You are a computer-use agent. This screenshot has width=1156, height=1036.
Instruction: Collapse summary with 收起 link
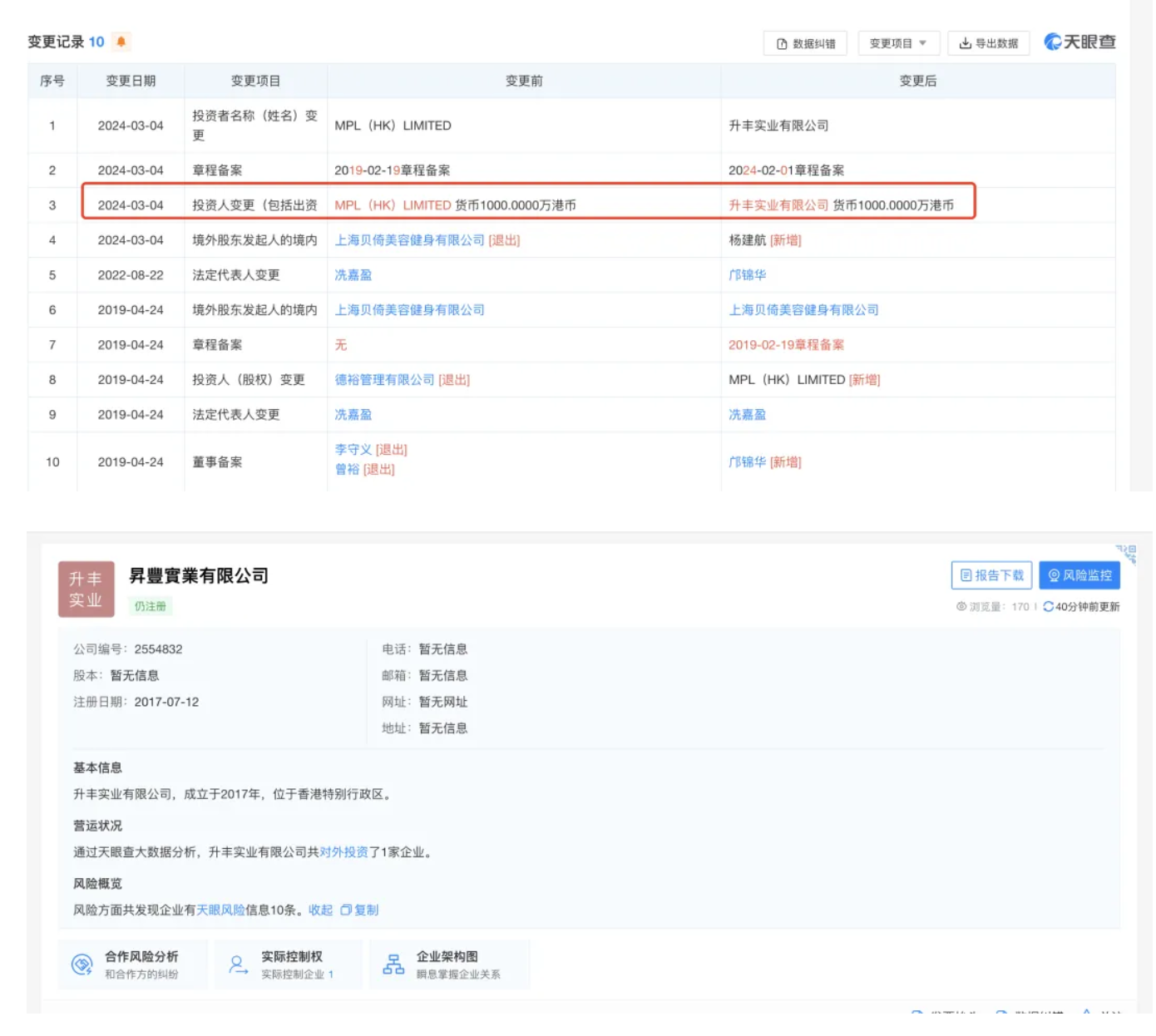point(320,910)
